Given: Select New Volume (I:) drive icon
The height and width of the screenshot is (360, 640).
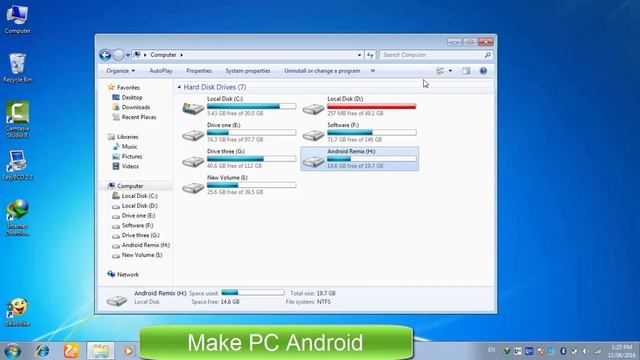Looking at the screenshot, I should pyautogui.click(x=193, y=188).
